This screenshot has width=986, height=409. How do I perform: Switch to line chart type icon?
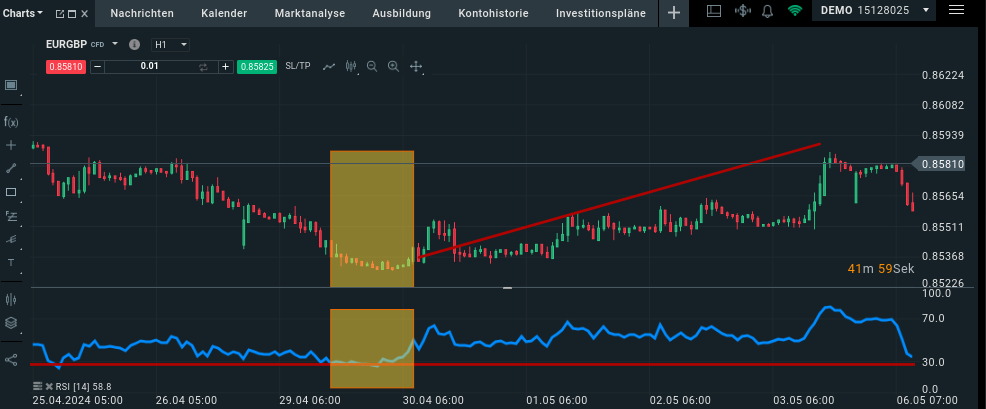329,66
